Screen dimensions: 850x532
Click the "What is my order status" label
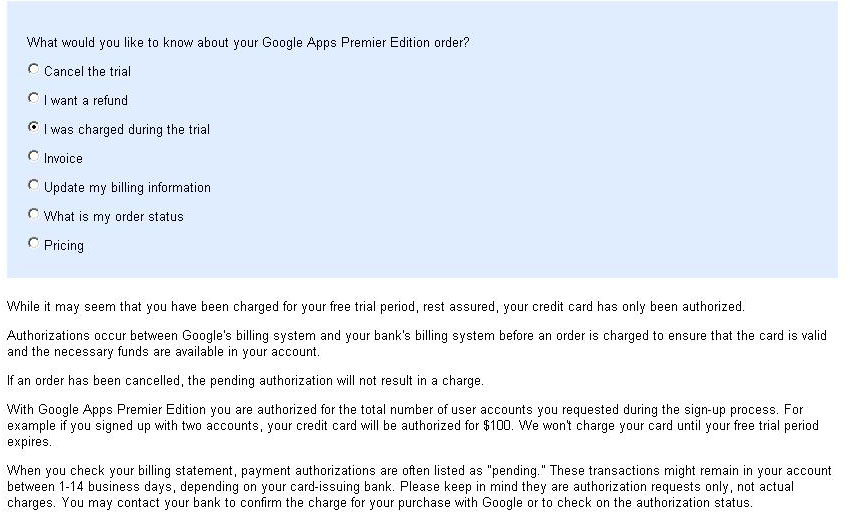(x=114, y=216)
